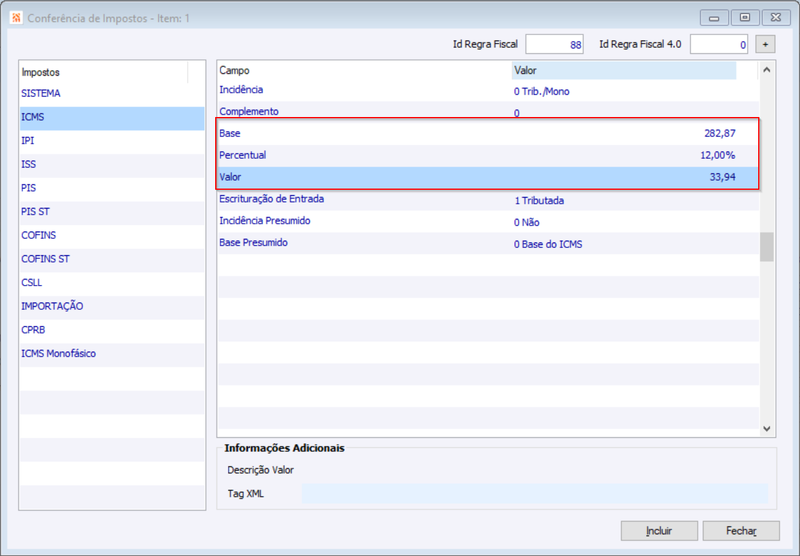This screenshot has height=556, width=800.
Task: Select IMPORTAÇÃO in the Impostos list
Action: click(x=112, y=306)
